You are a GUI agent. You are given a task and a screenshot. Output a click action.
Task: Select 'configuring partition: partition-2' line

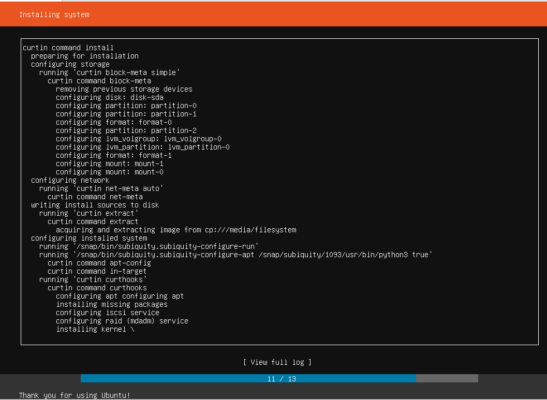126,131
